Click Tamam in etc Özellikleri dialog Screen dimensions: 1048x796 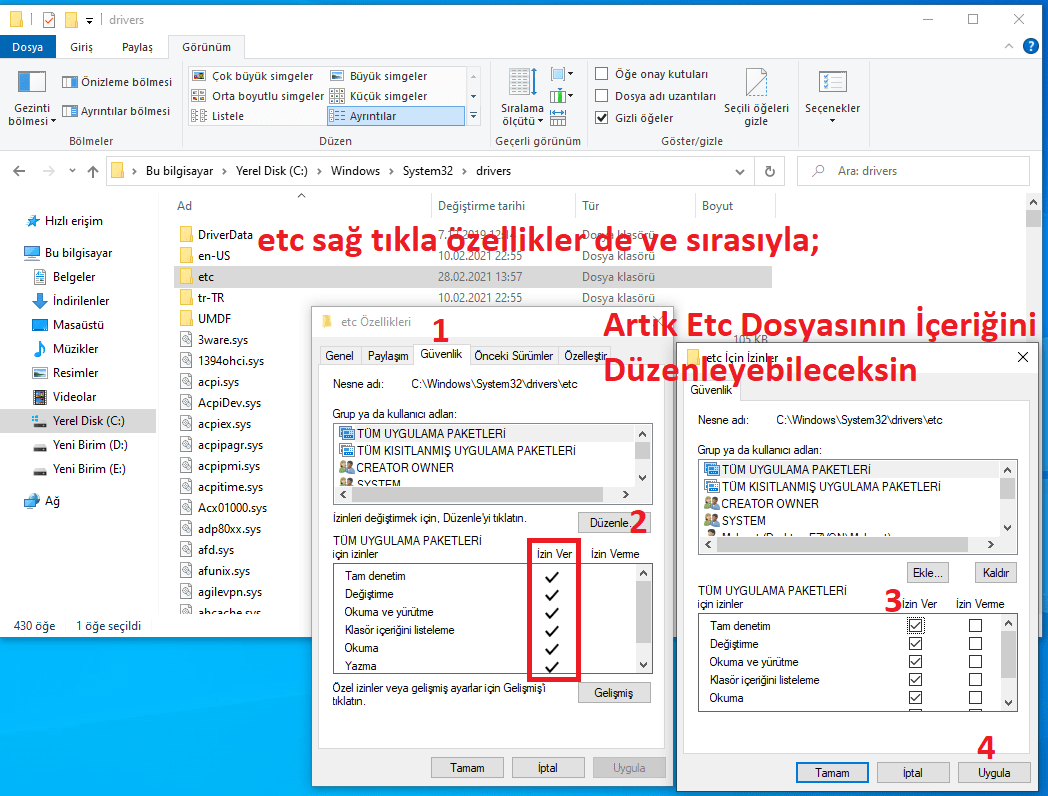click(x=467, y=768)
